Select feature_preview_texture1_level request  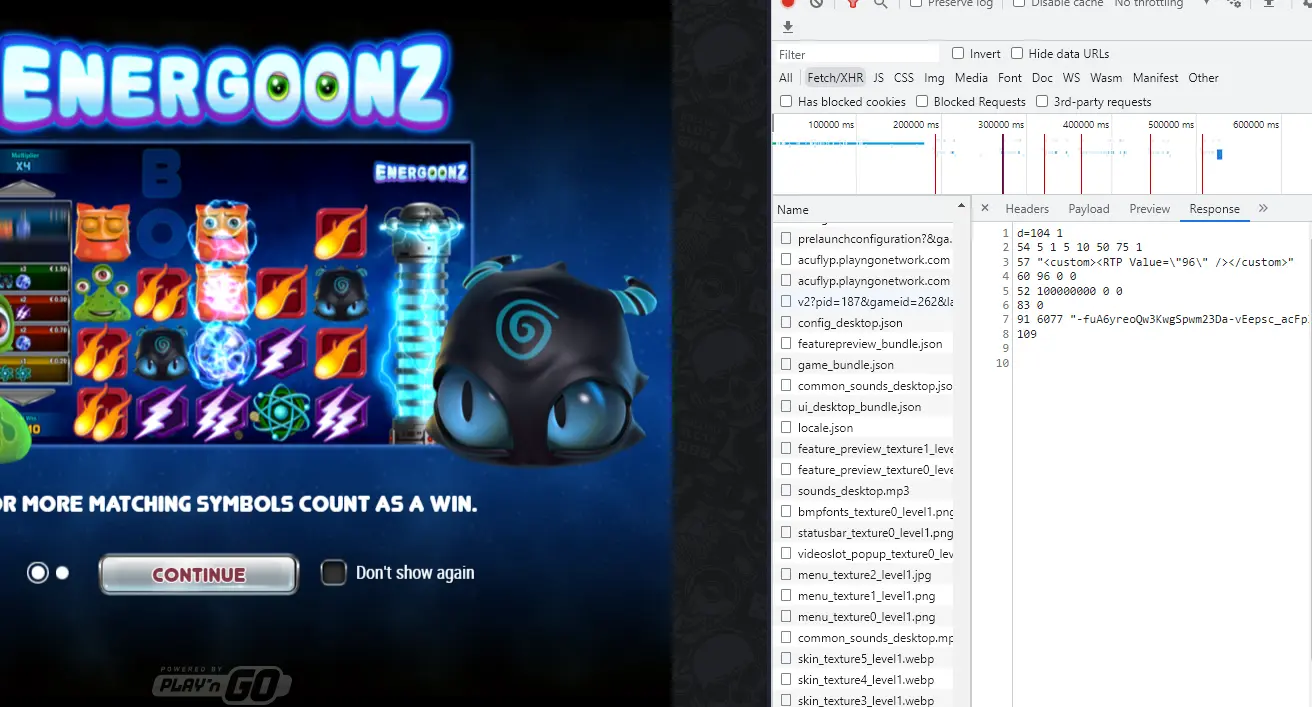tap(865, 448)
